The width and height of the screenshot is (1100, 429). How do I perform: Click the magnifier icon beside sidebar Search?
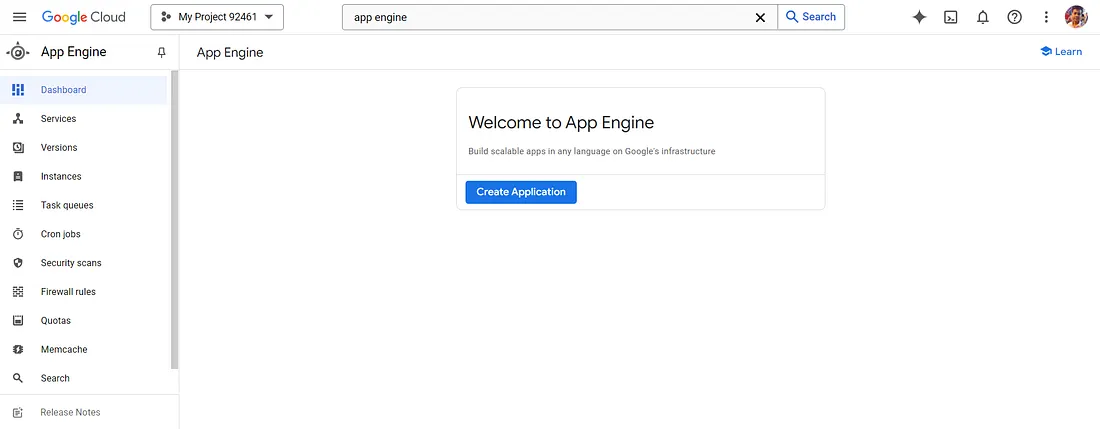click(18, 378)
